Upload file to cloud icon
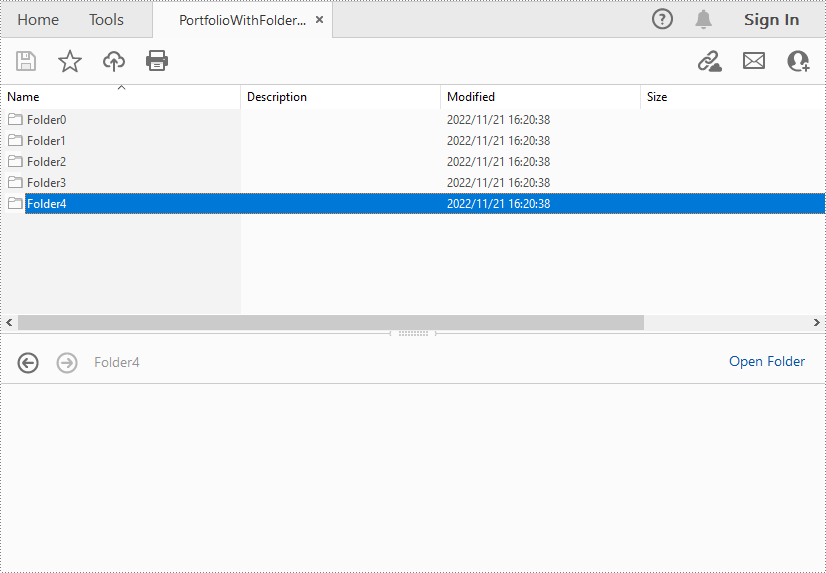Viewport: 826px width, 573px height. [114, 61]
